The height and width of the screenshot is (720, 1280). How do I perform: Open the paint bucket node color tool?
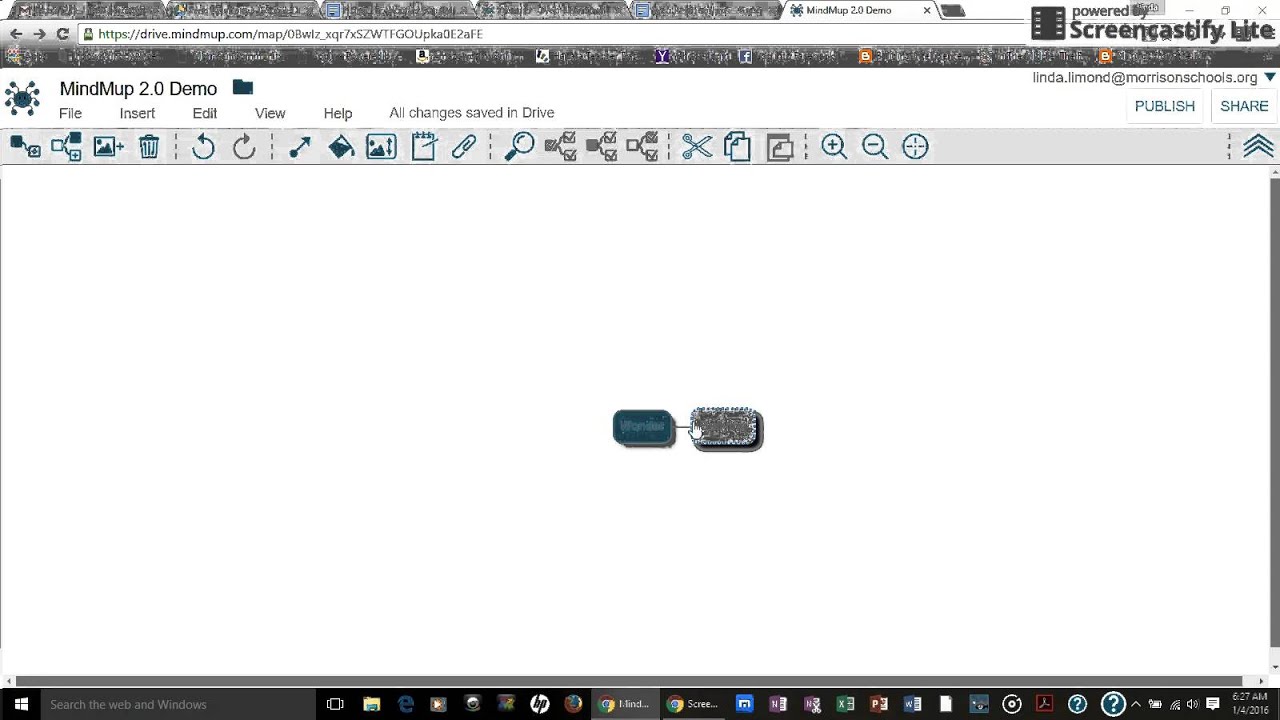pyautogui.click(x=341, y=147)
